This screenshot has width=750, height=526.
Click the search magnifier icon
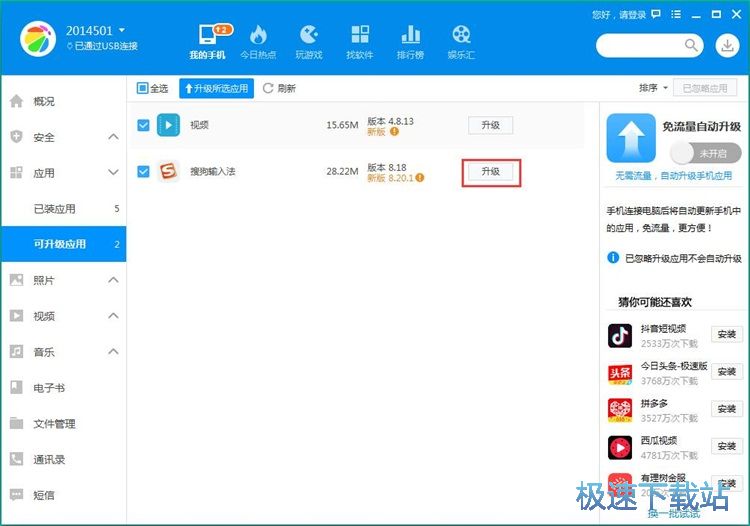(691, 45)
